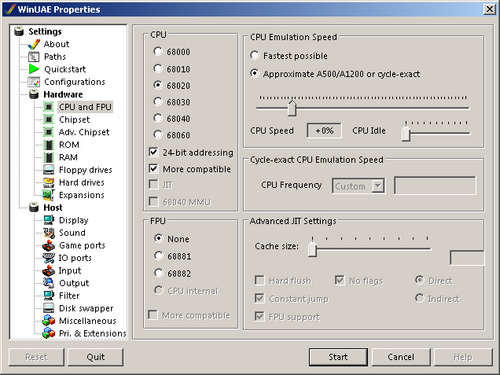Click the Start button

coord(338,357)
